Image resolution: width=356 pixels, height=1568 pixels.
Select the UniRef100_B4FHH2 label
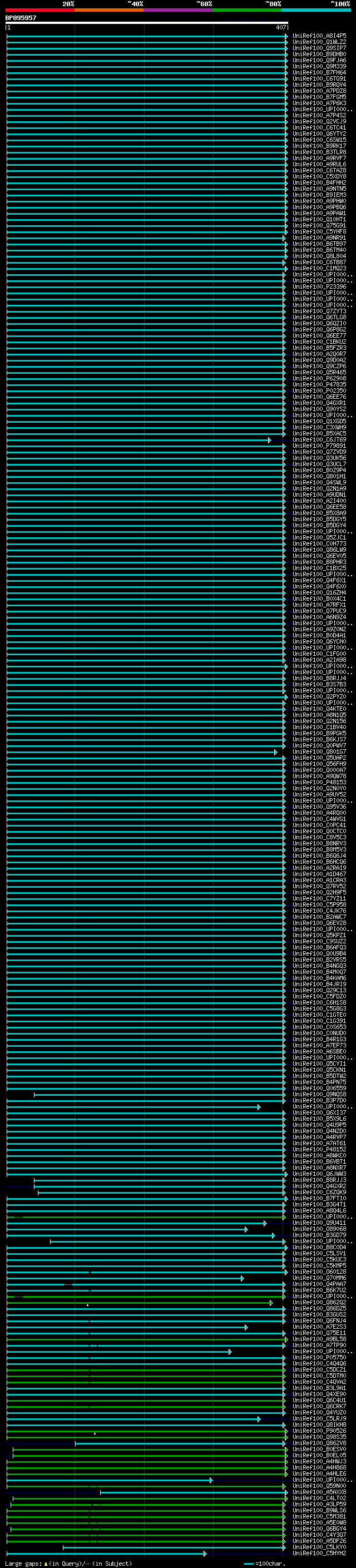point(319,182)
